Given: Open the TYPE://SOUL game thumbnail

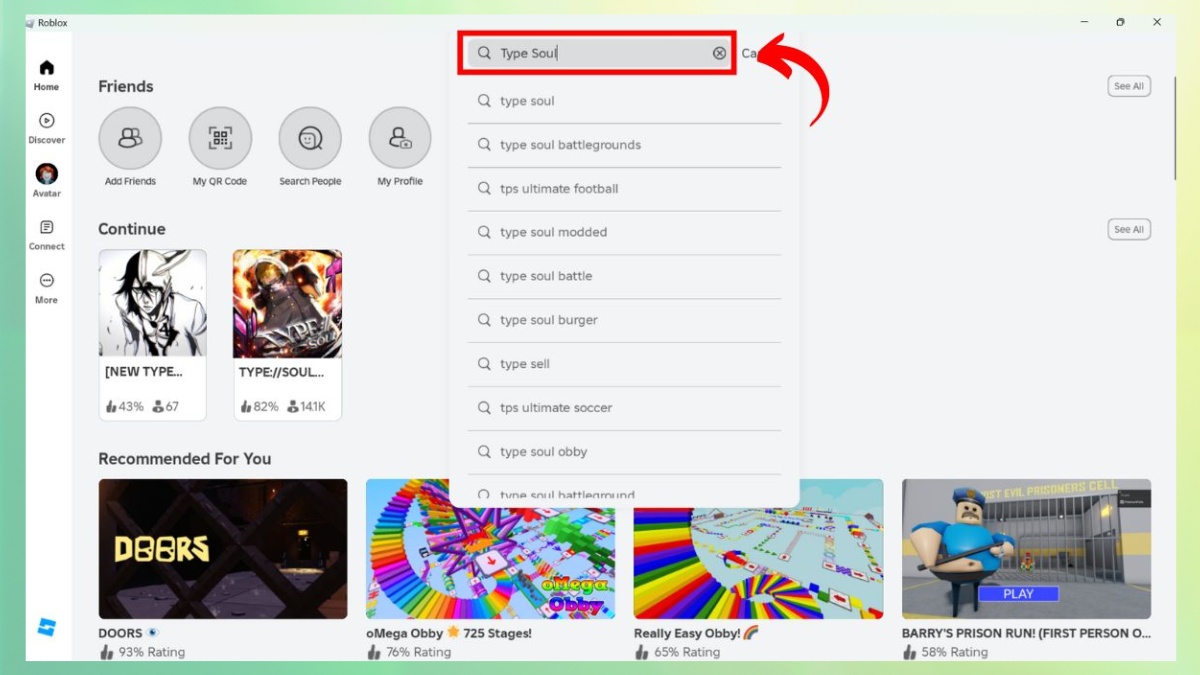Looking at the screenshot, I should 288,303.
